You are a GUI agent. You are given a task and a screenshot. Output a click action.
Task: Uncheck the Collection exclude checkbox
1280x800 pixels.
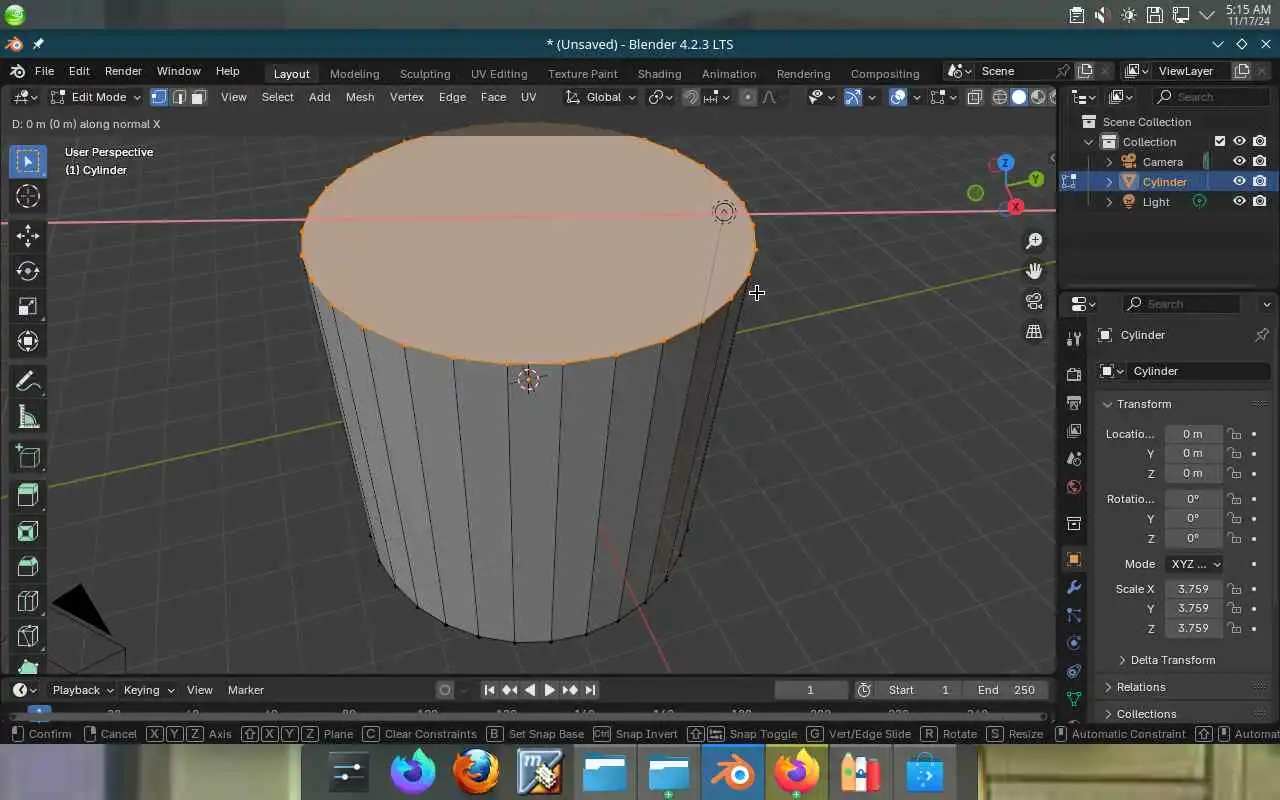(x=1220, y=142)
